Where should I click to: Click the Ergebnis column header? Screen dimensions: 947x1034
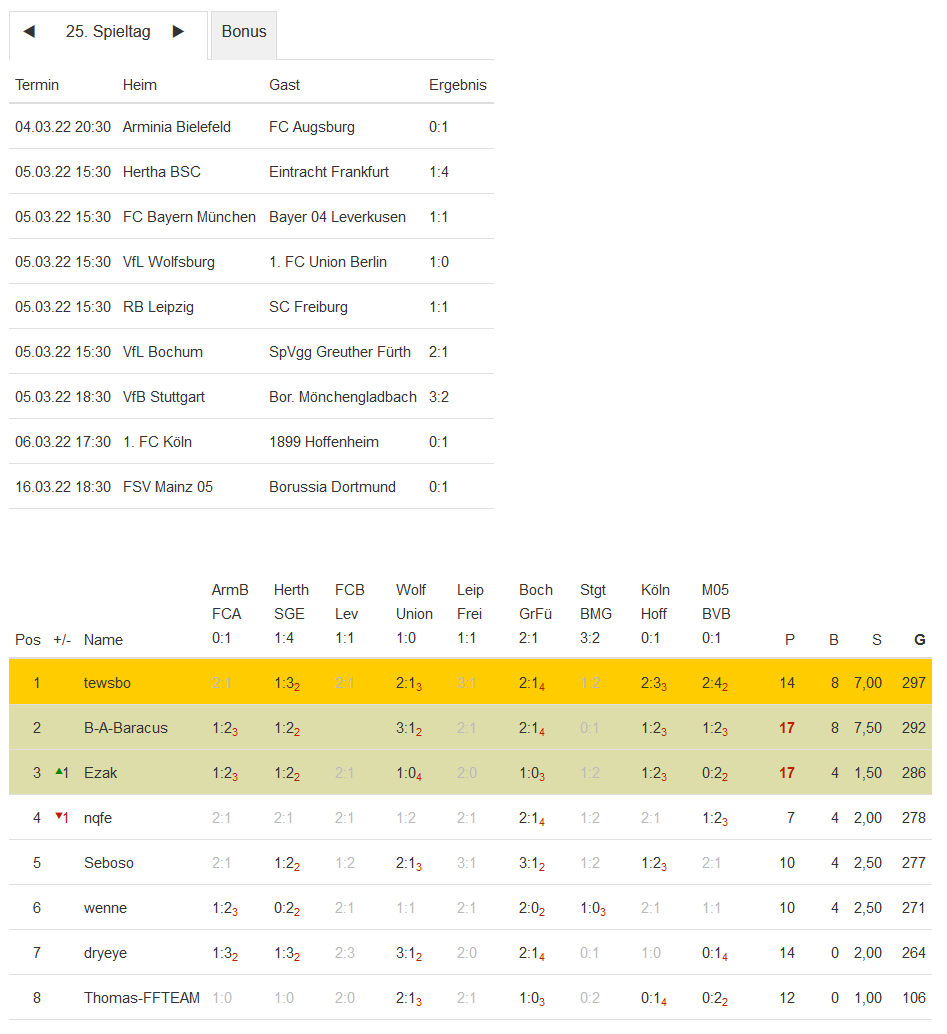[x=458, y=85]
